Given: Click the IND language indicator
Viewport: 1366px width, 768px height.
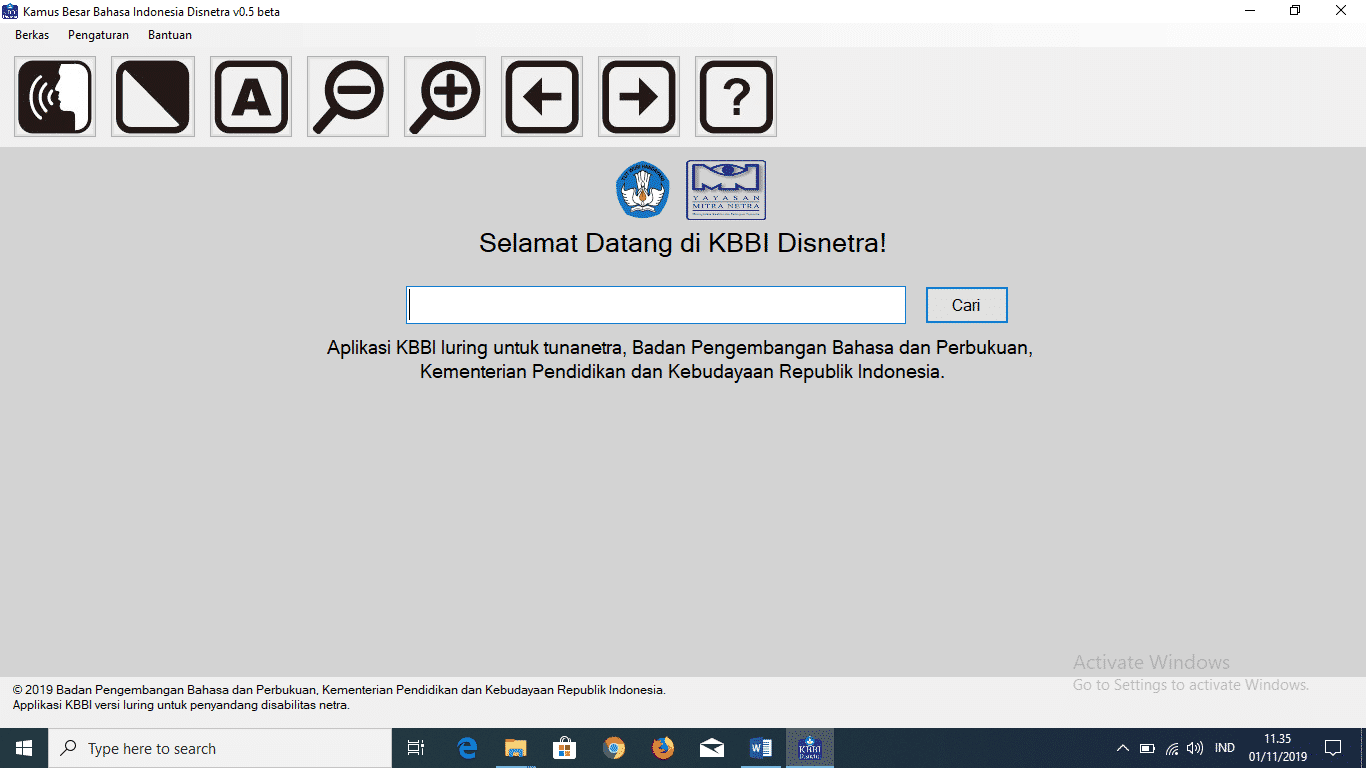Looking at the screenshot, I should click(x=1224, y=748).
